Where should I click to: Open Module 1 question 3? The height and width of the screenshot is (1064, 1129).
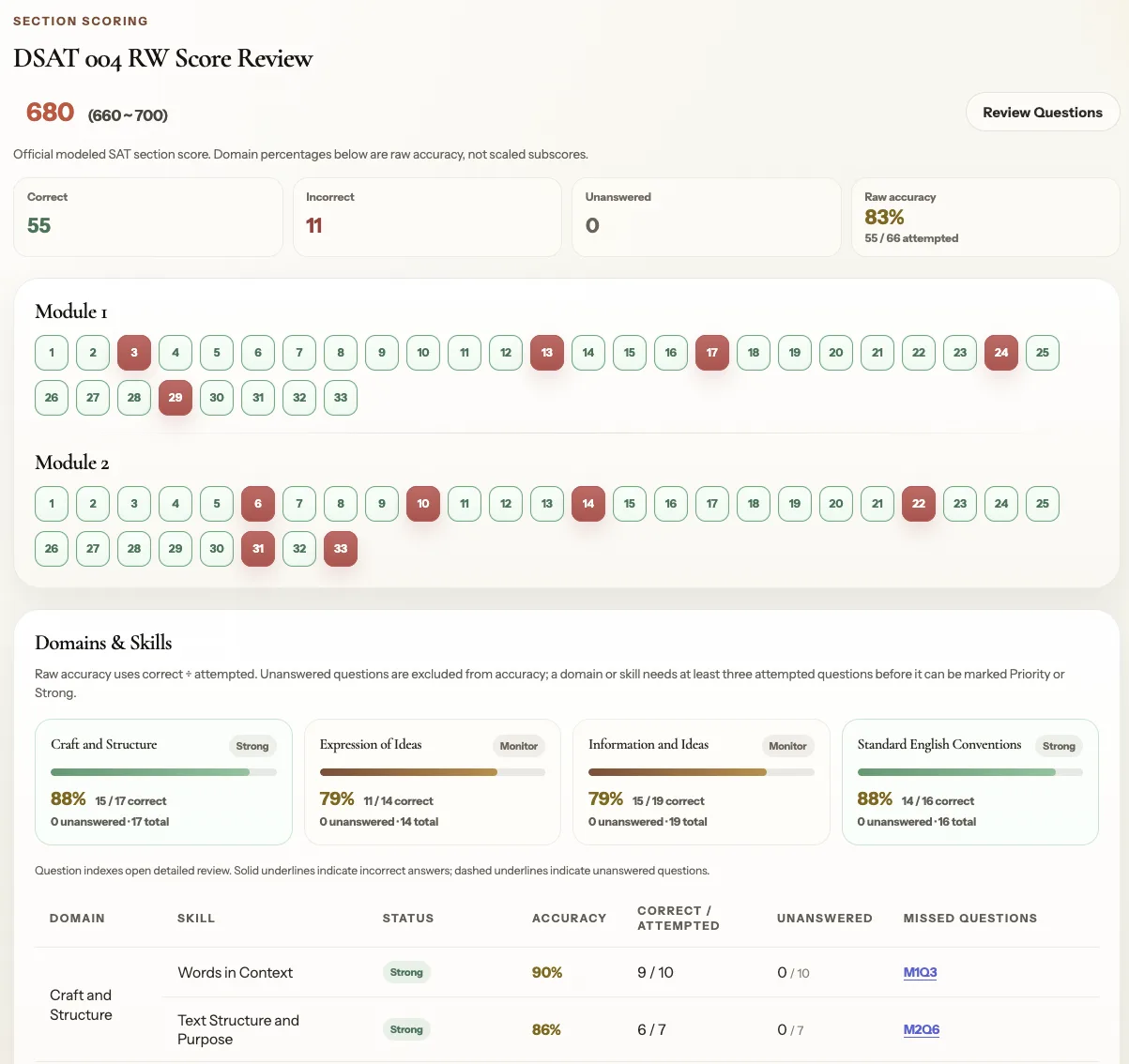point(134,353)
